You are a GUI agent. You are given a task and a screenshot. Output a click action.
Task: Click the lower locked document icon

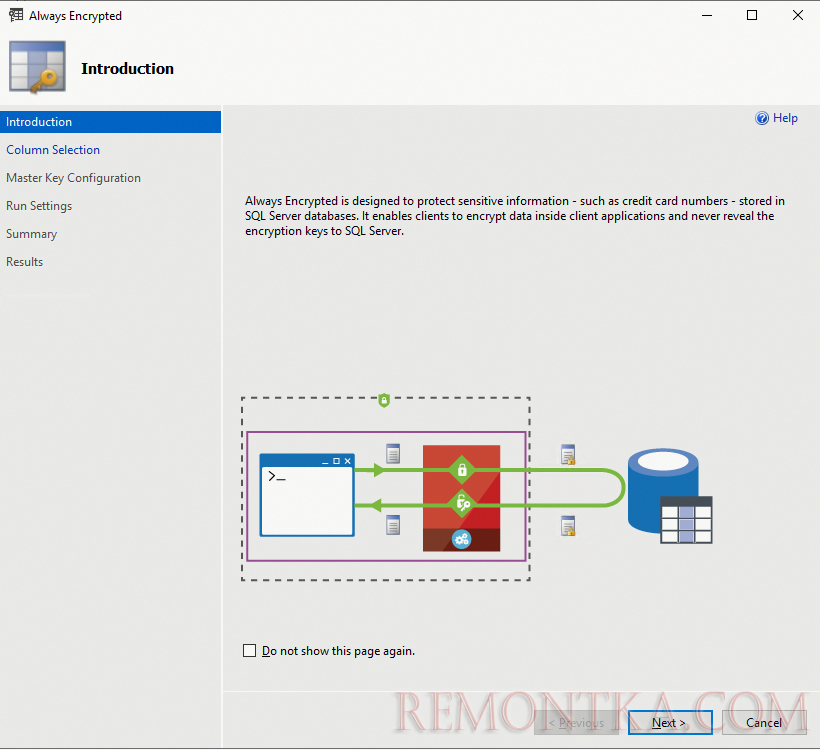pyautogui.click(x=568, y=526)
